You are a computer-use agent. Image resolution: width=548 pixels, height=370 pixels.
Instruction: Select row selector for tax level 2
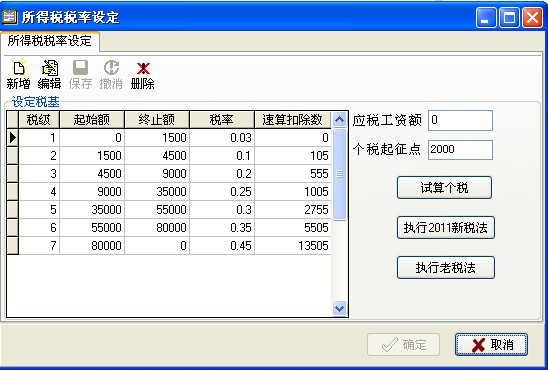pos(13,155)
